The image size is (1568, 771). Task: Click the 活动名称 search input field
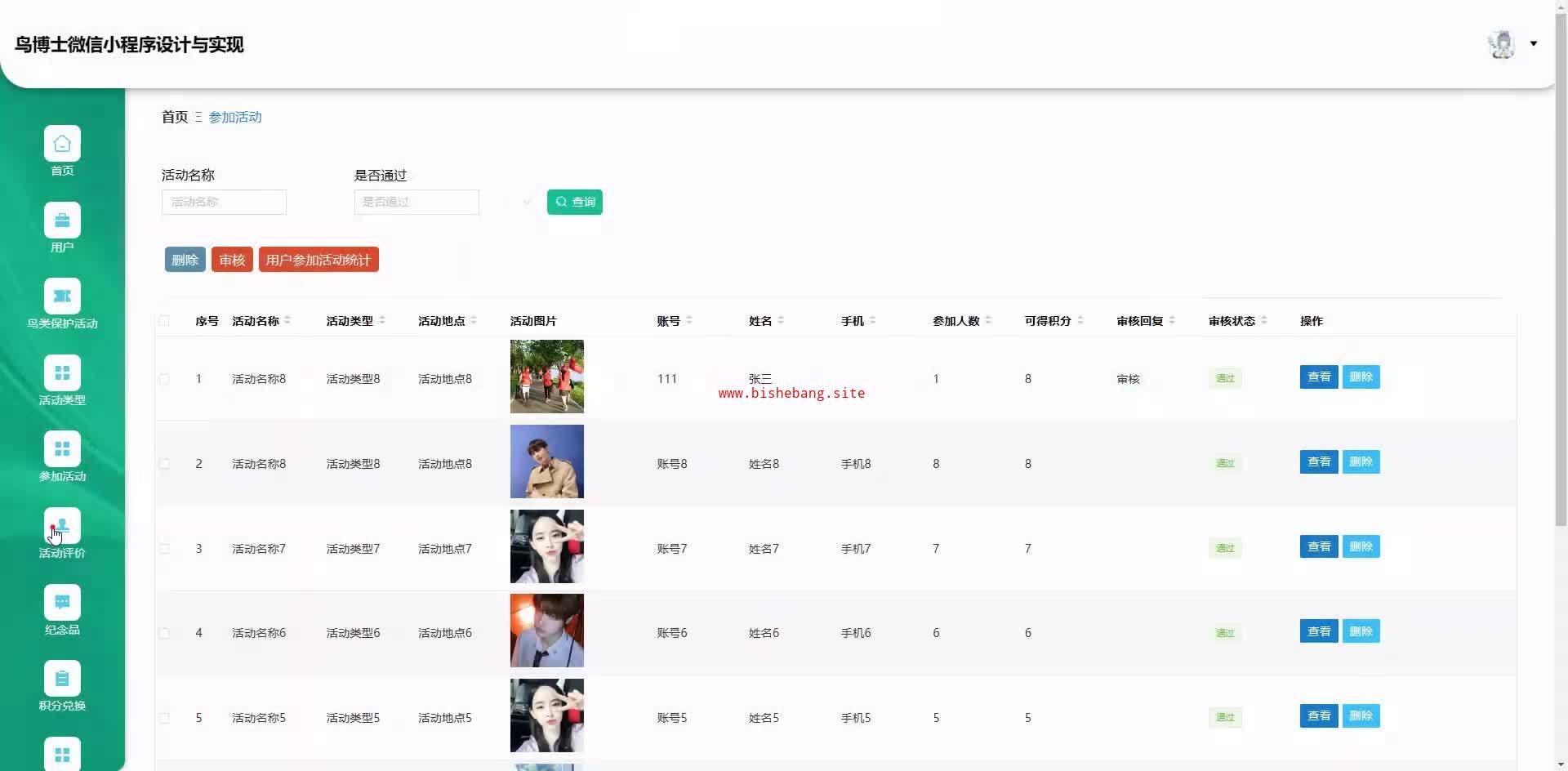pyautogui.click(x=224, y=202)
